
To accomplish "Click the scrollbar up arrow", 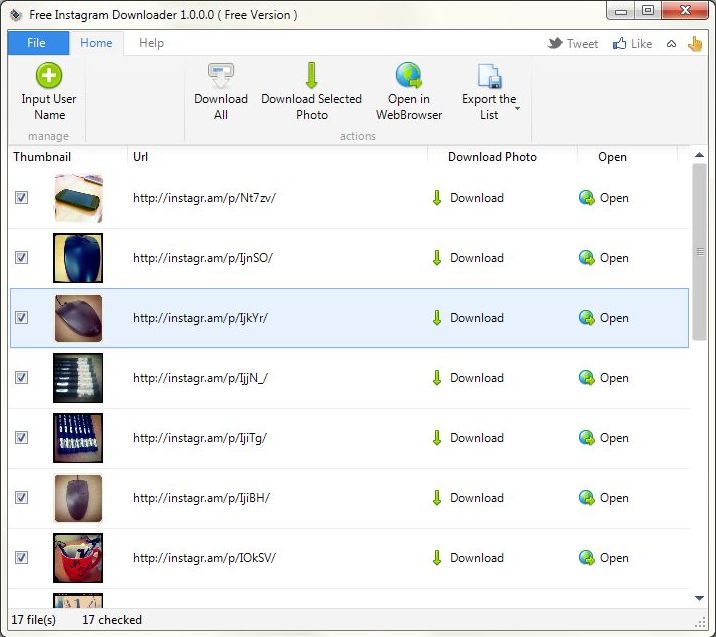I will click(x=700, y=155).
